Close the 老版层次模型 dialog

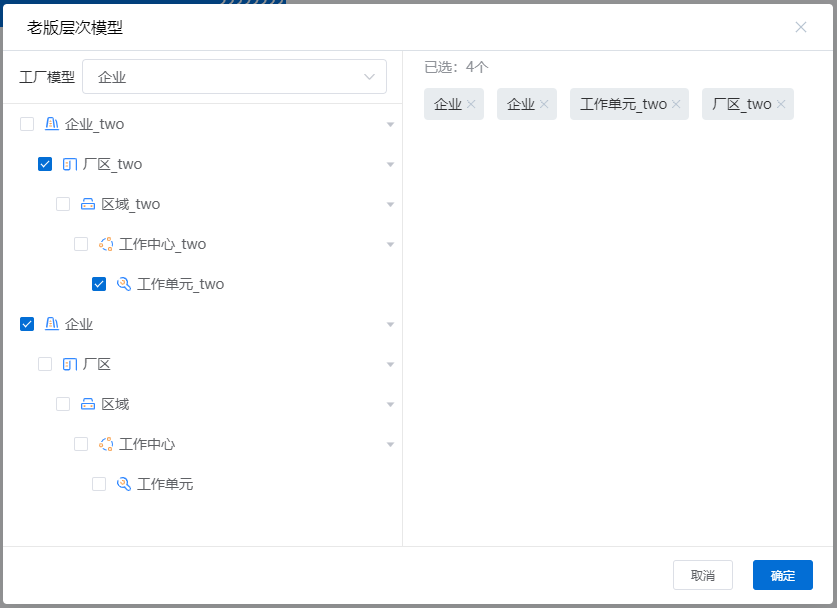pyautogui.click(x=801, y=27)
